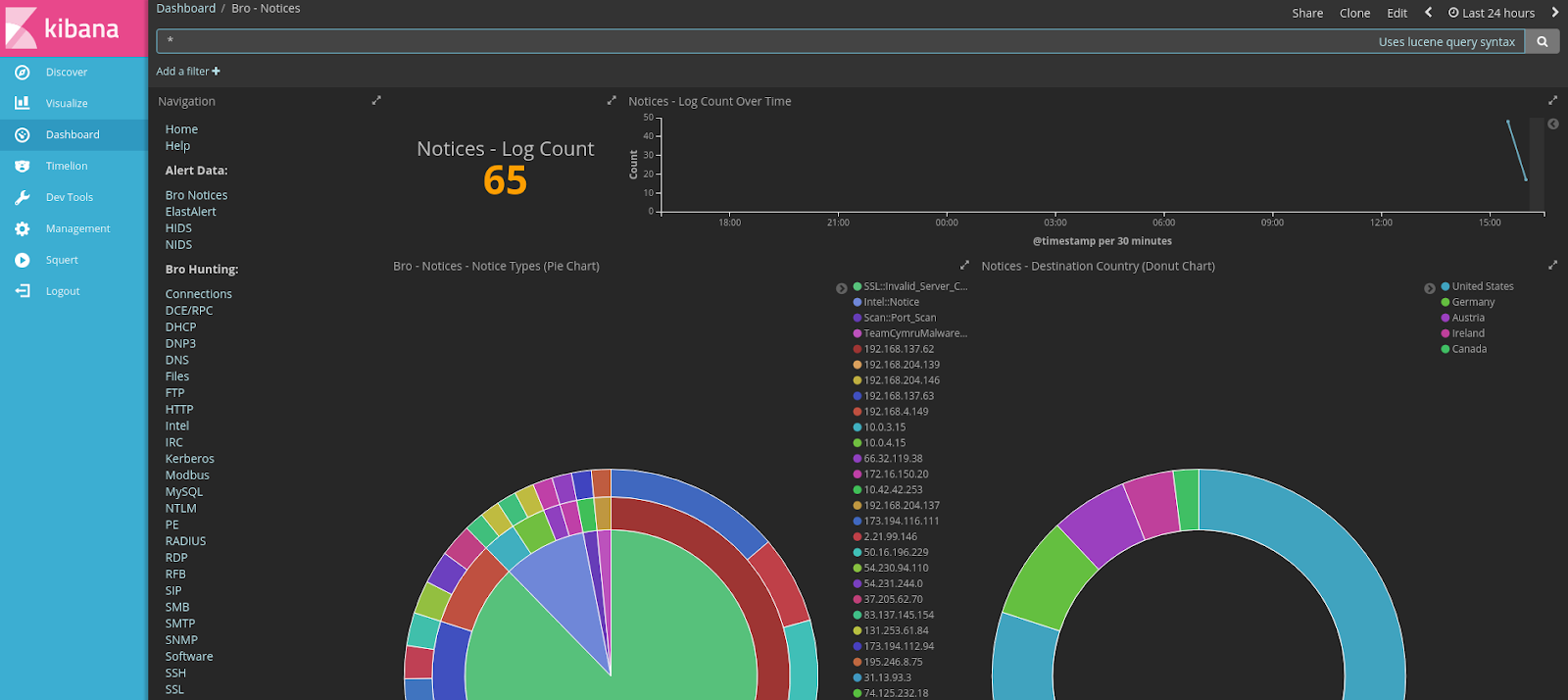1568x700 pixels.
Task: Collapse the Log Count Over Time legend
Action: pyautogui.click(x=1553, y=124)
